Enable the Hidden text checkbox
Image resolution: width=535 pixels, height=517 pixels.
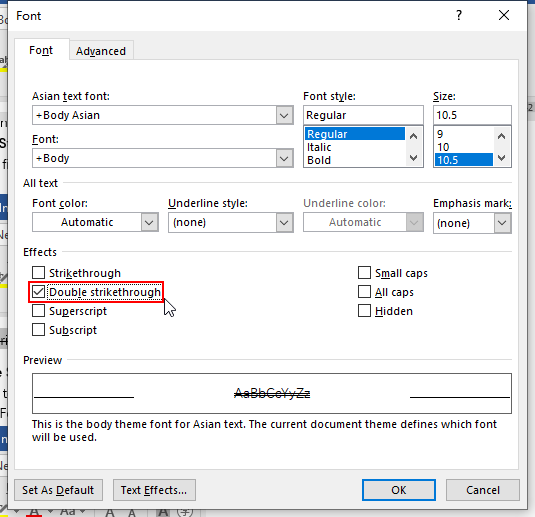click(x=364, y=311)
